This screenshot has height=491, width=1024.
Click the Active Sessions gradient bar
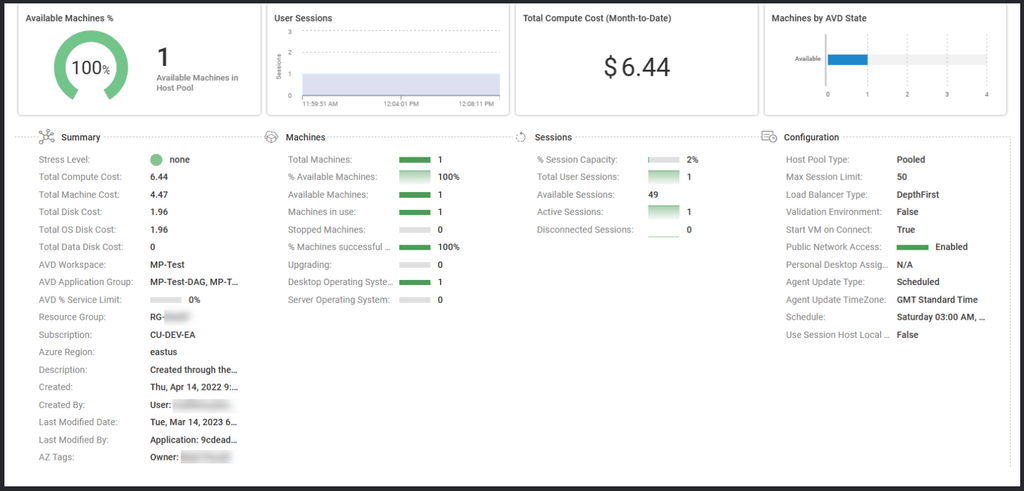(664, 212)
